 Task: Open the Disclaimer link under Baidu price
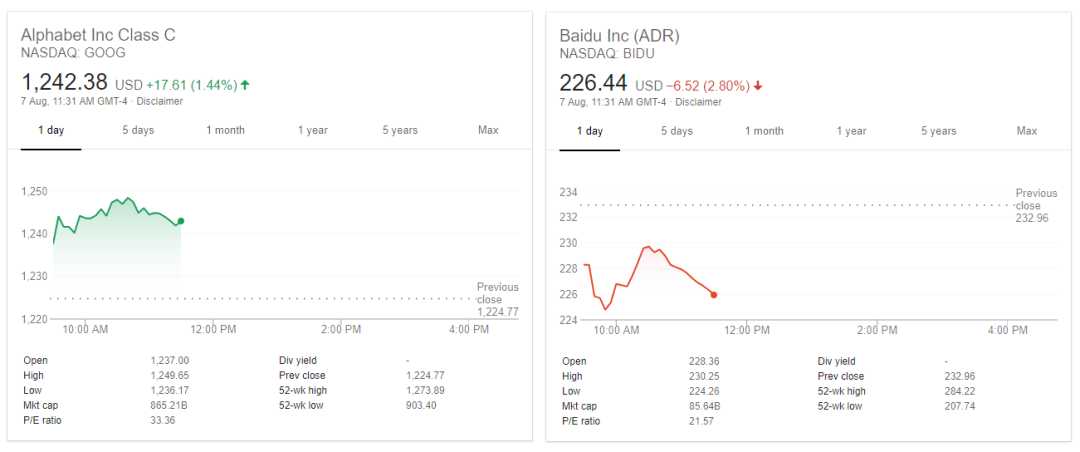[698, 102]
